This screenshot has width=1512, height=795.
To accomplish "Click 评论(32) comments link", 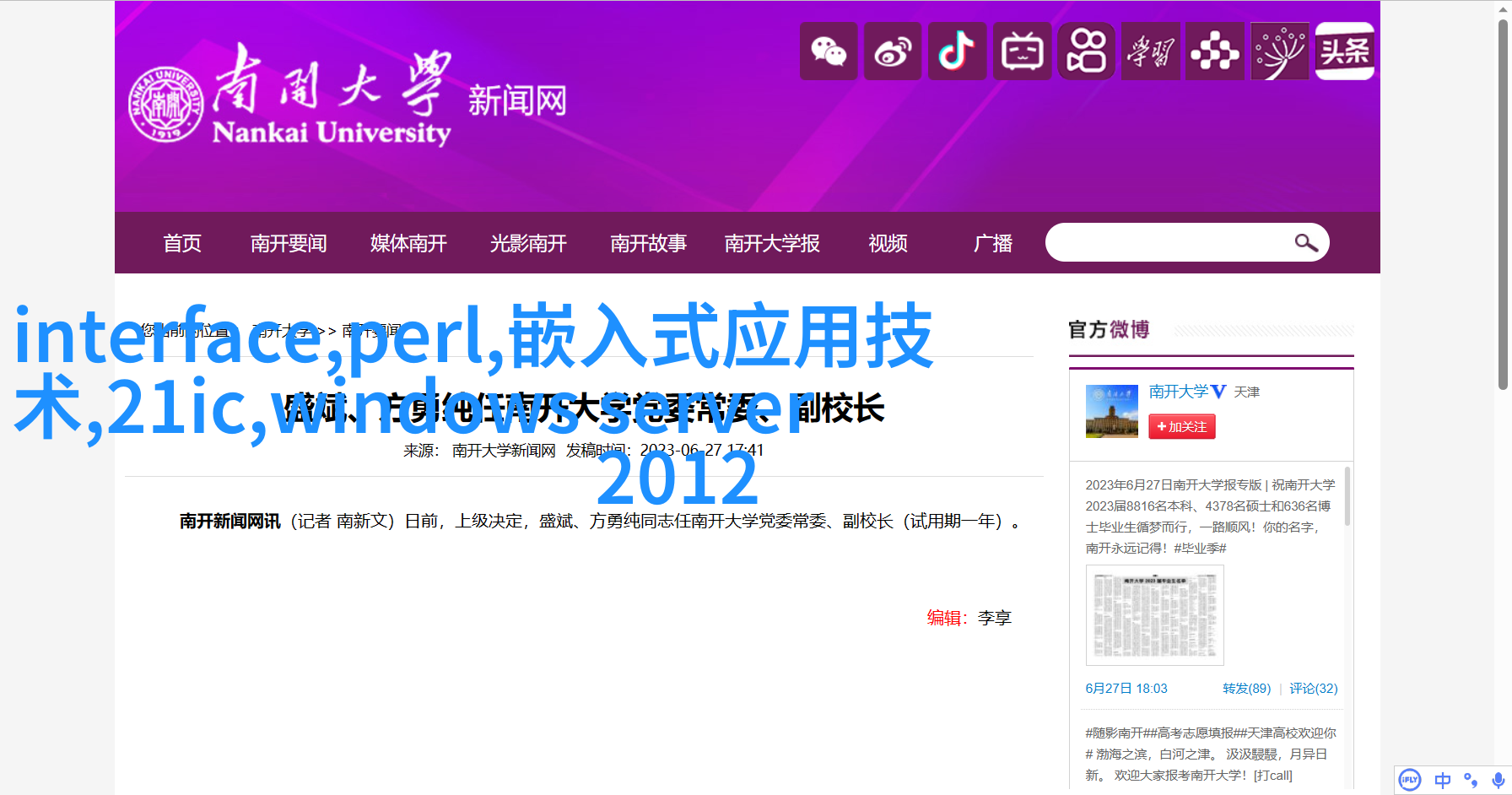I will [x=1313, y=689].
